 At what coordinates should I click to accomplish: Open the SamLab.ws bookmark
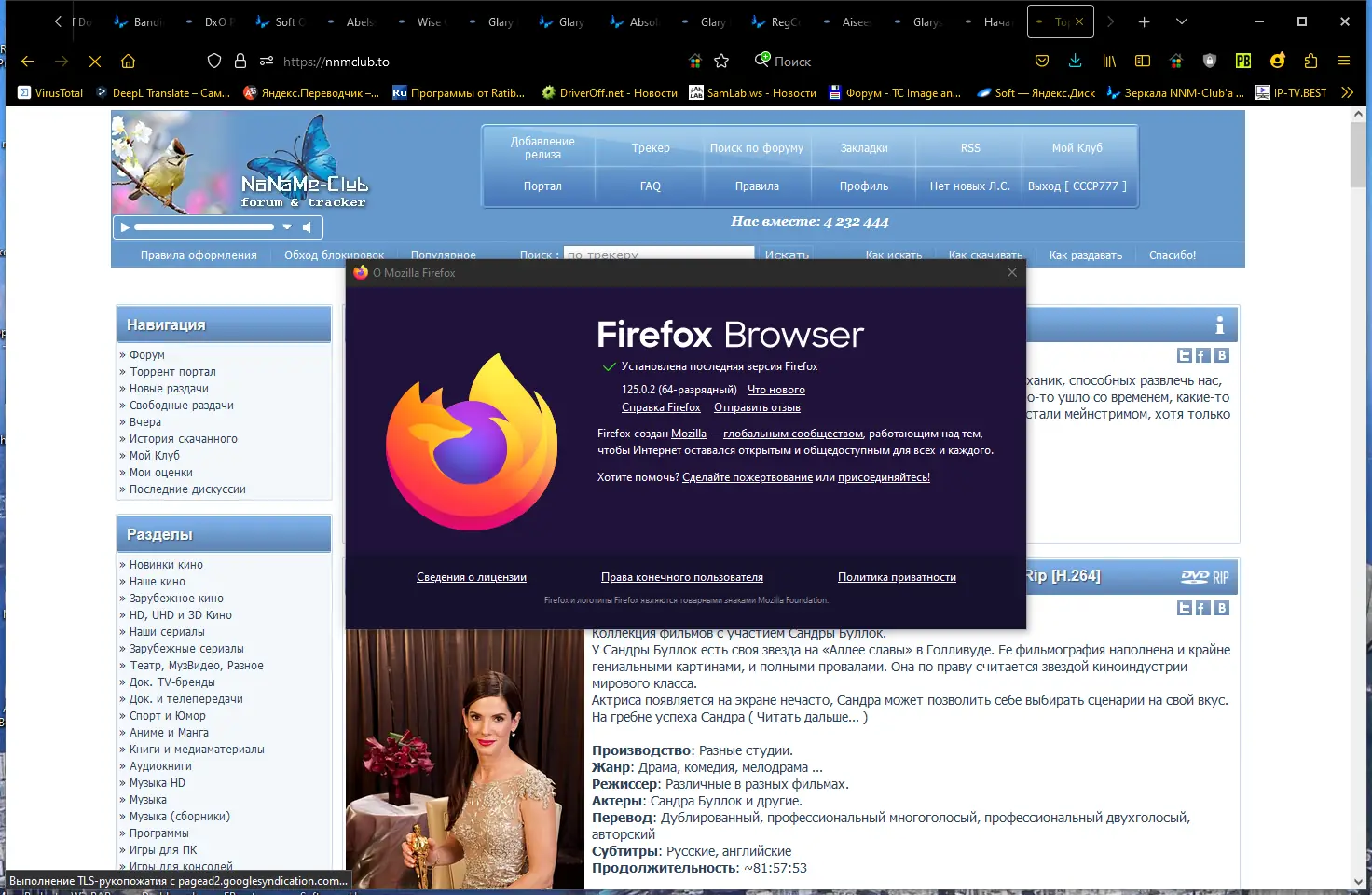click(752, 92)
